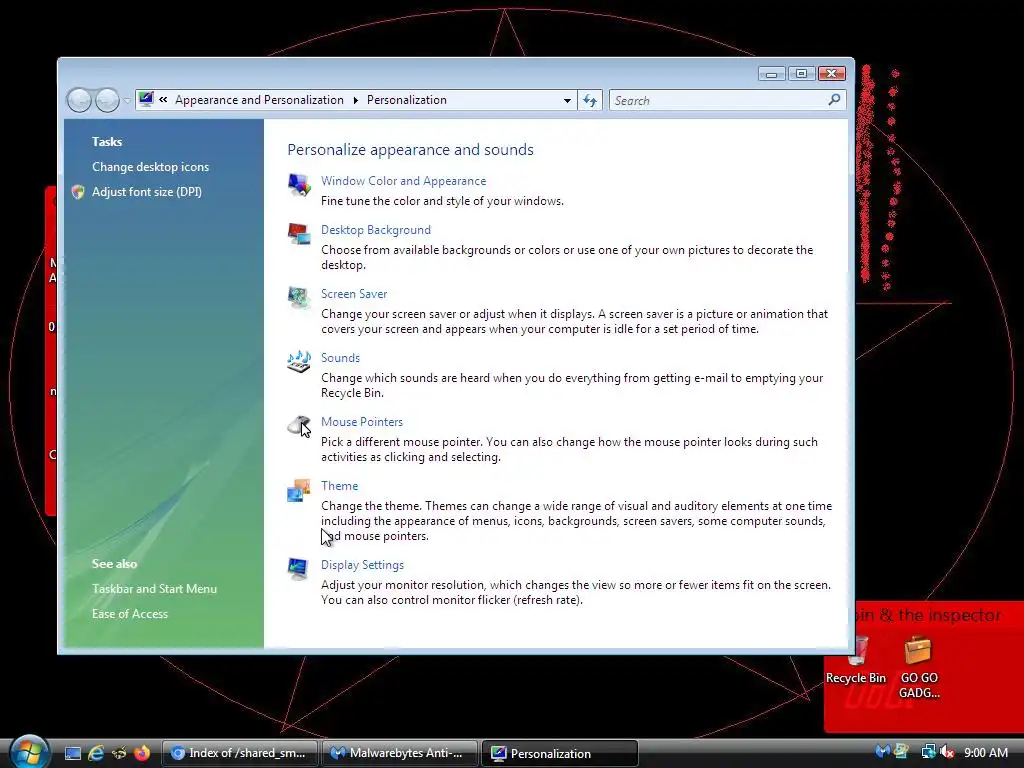
Task: Click the Display Settings monitor icon
Action: pos(298,569)
